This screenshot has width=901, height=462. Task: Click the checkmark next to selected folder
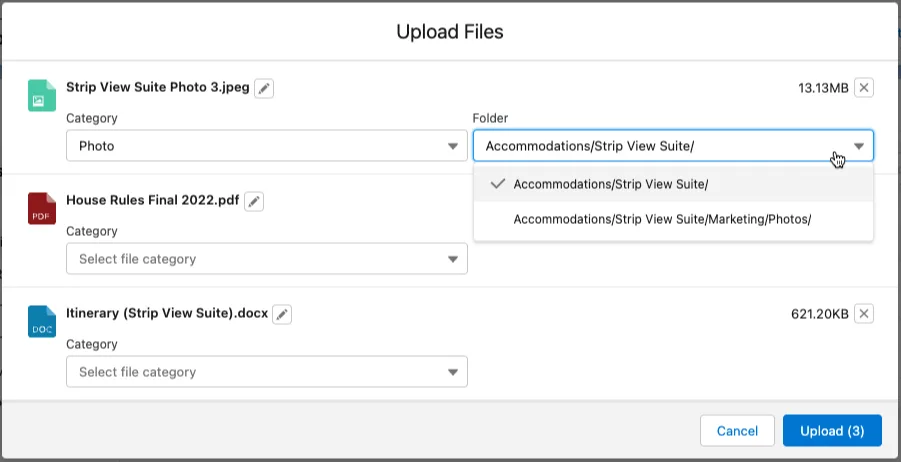coord(497,184)
